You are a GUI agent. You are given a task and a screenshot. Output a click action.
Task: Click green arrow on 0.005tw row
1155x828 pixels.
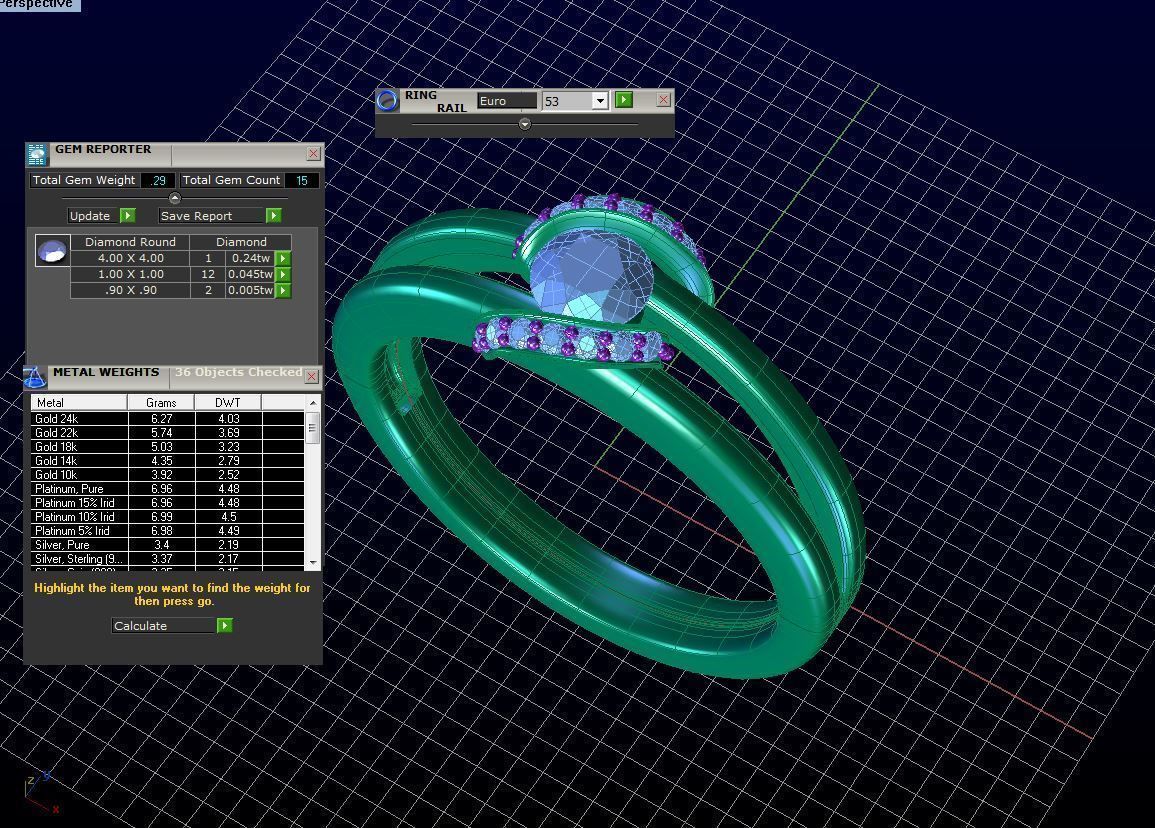pos(283,290)
